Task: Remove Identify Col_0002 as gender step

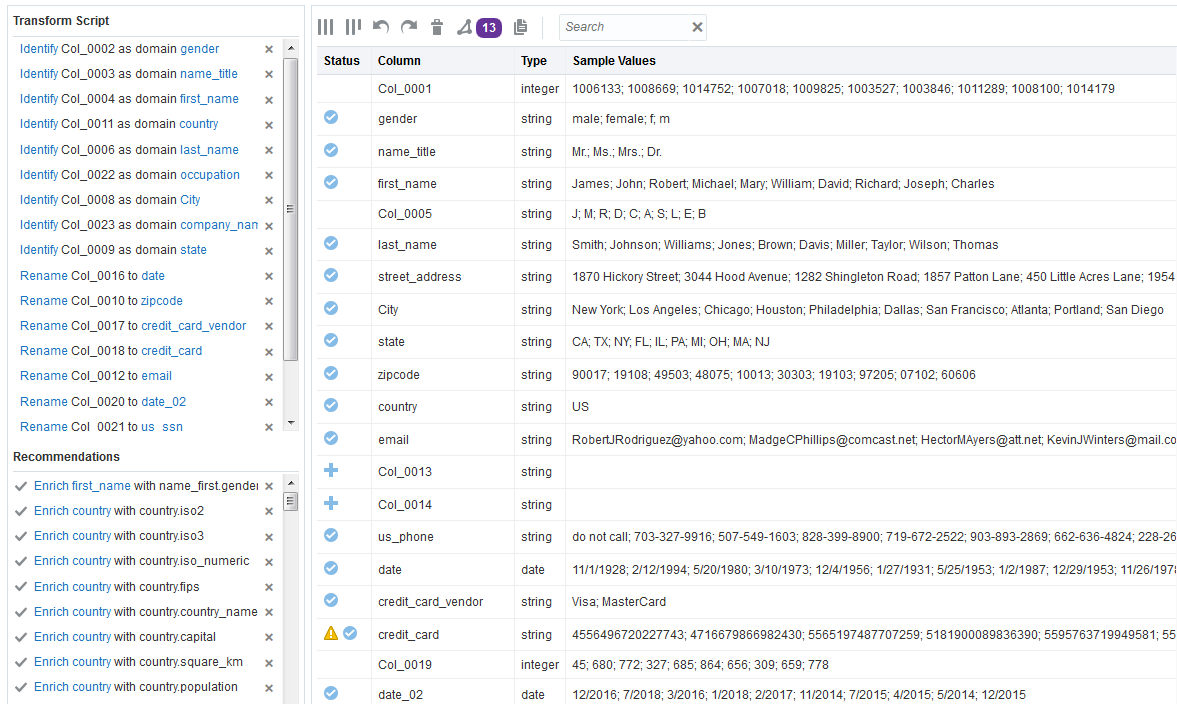Action: (x=269, y=50)
